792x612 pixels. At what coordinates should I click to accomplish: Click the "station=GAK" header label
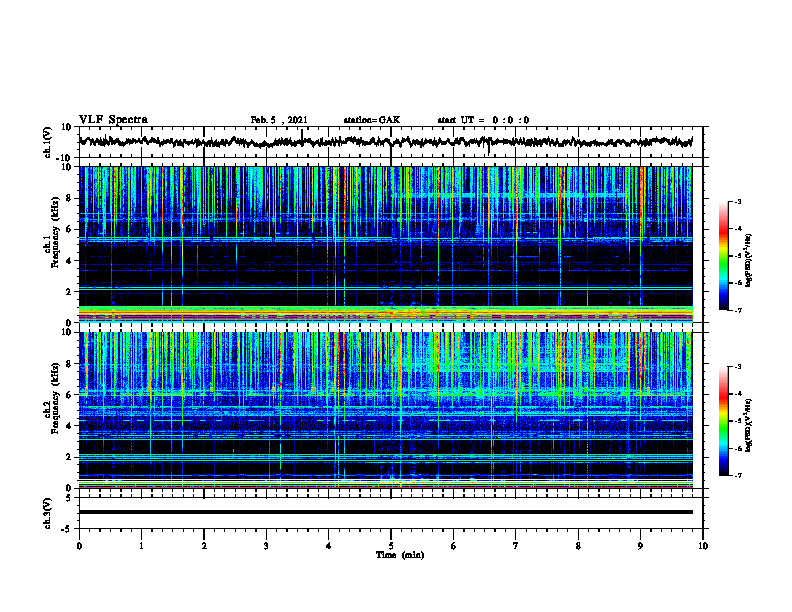tap(372, 120)
